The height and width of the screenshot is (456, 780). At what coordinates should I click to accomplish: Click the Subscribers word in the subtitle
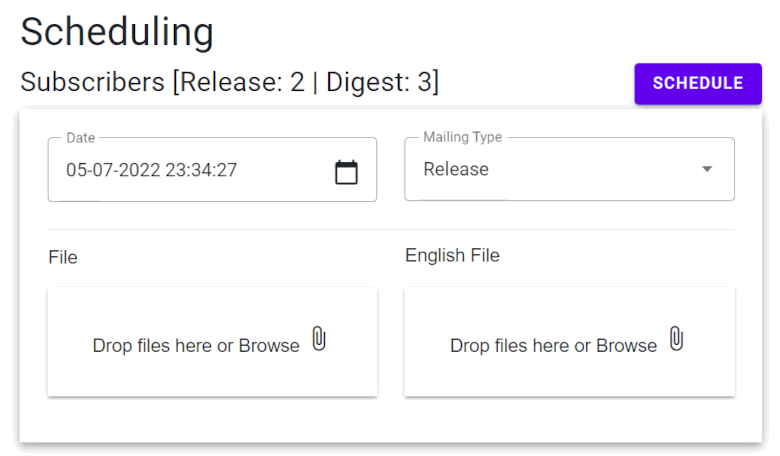coord(93,82)
